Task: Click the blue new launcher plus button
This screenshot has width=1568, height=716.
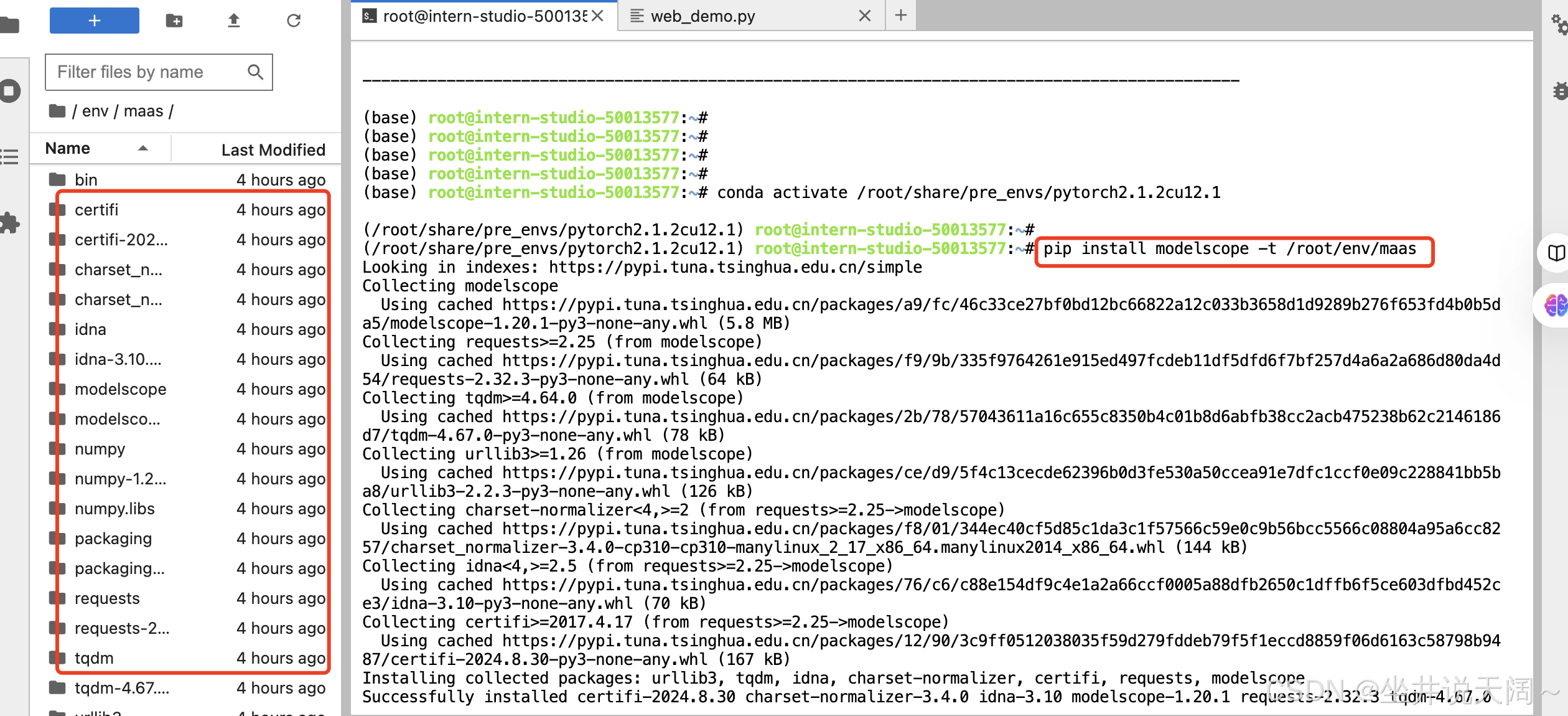Action: (x=94, y=21)
